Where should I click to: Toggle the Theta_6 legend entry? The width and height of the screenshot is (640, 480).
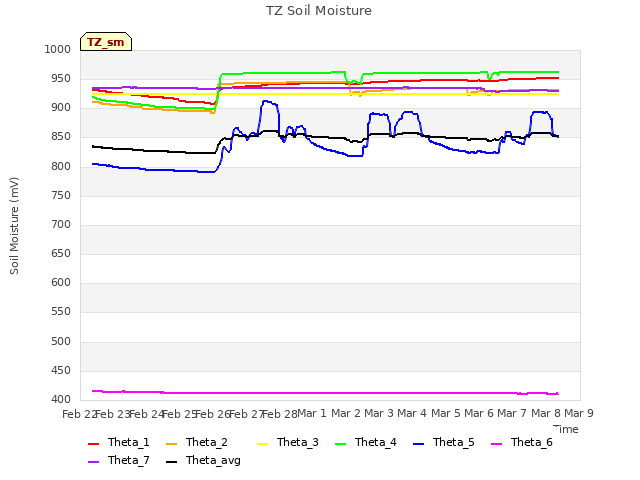[522, 442]
